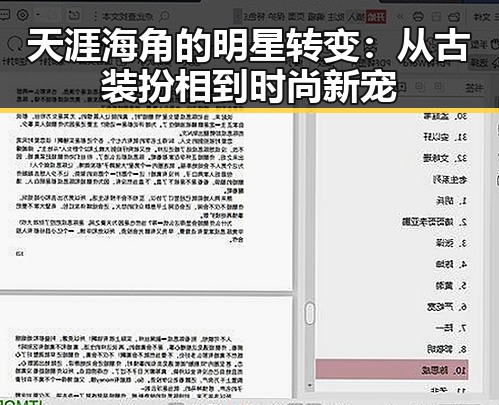Select the unnumbered 系列 section bookmark
Image resolution: width=499 pixels, height=405 pixels.
(x=450, y=180)
